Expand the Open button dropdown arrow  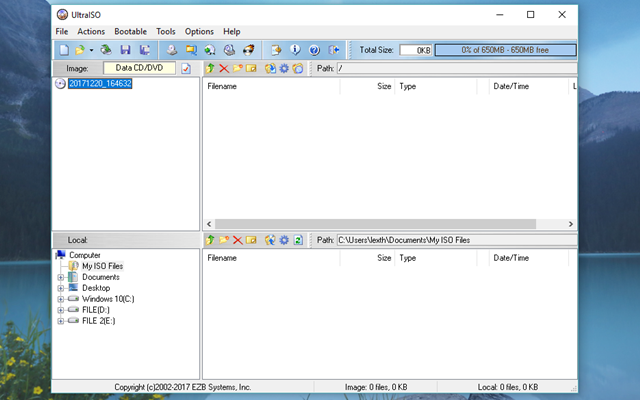pyautogui.click(x=91, y=50)
